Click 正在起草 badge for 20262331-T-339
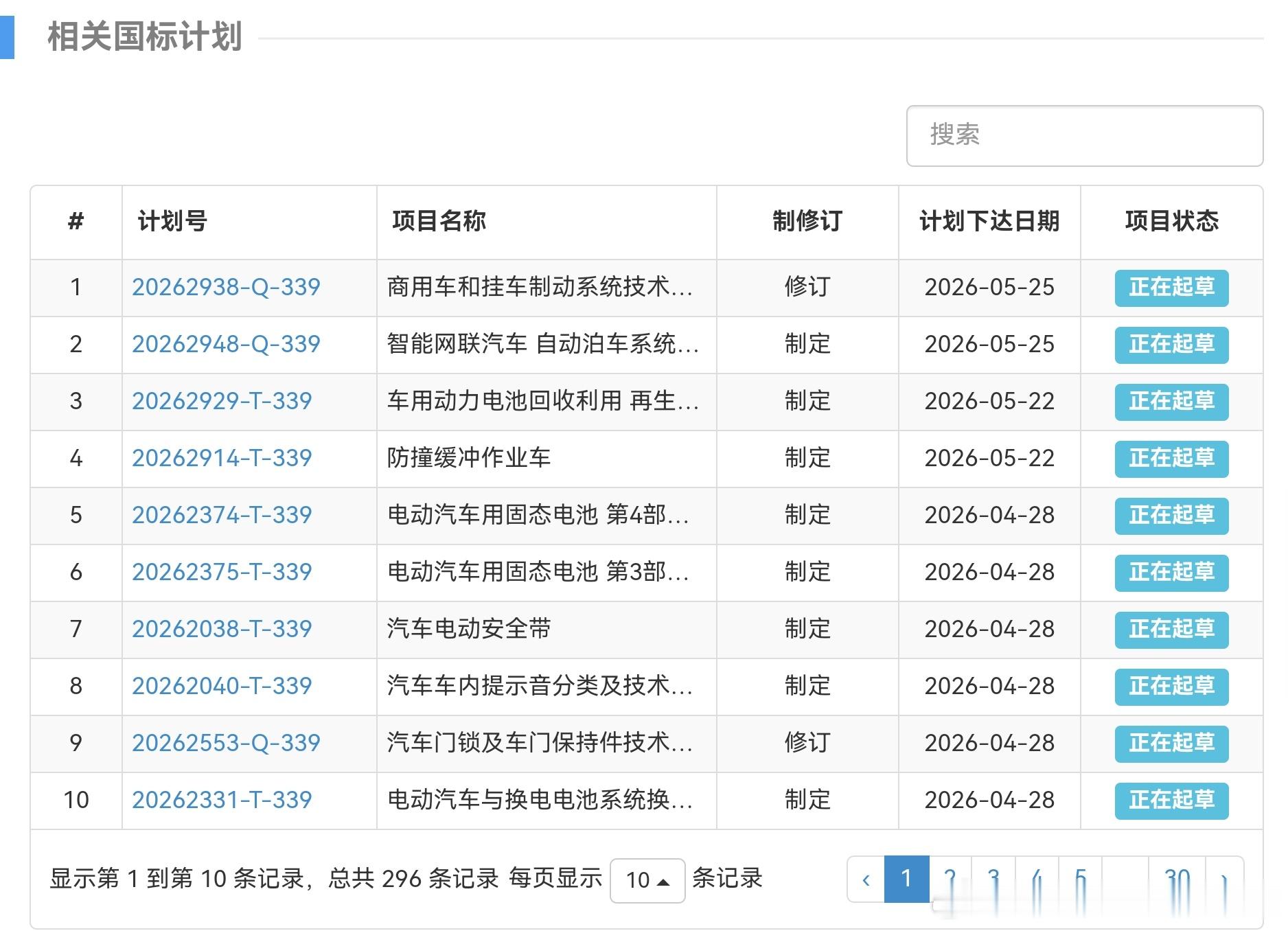 tap(1171, 801)
